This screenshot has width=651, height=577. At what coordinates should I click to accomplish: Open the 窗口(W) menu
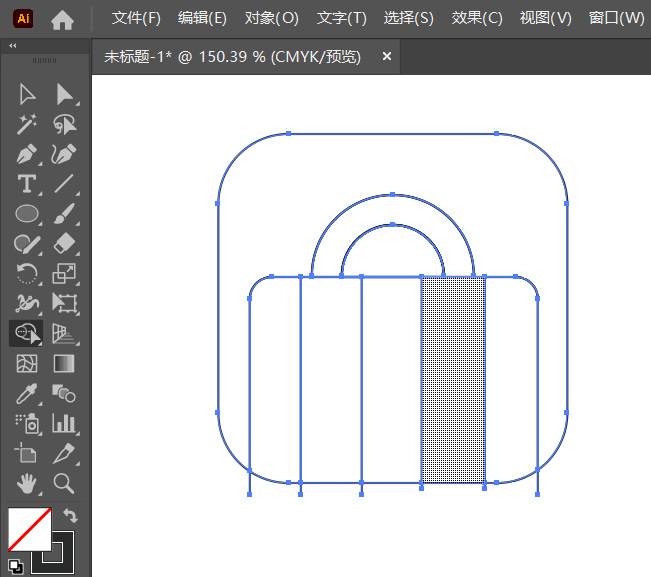[617, 18]
